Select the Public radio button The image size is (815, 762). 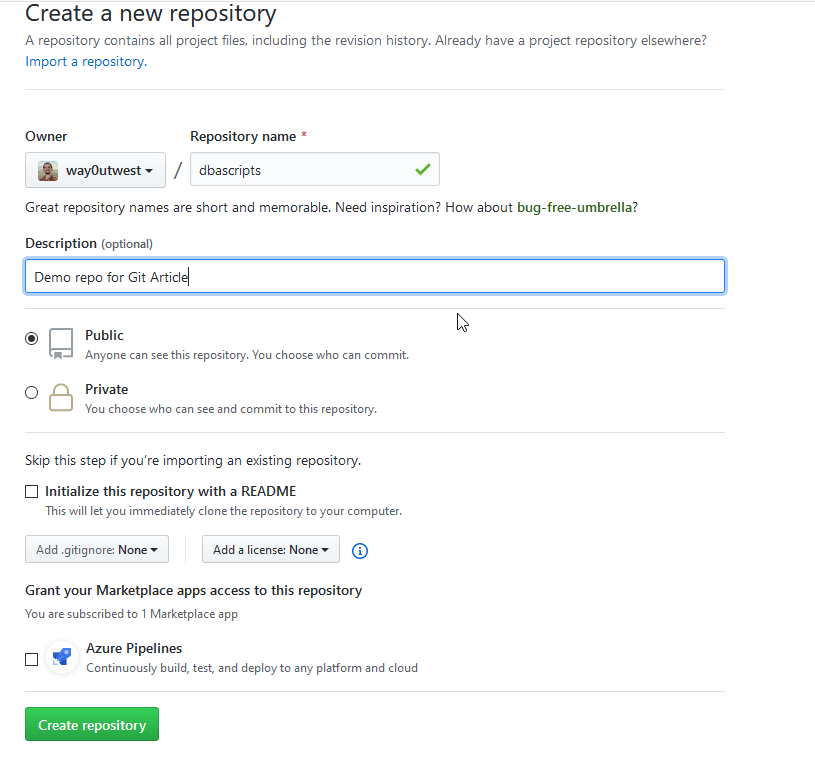tap(32, 339)
